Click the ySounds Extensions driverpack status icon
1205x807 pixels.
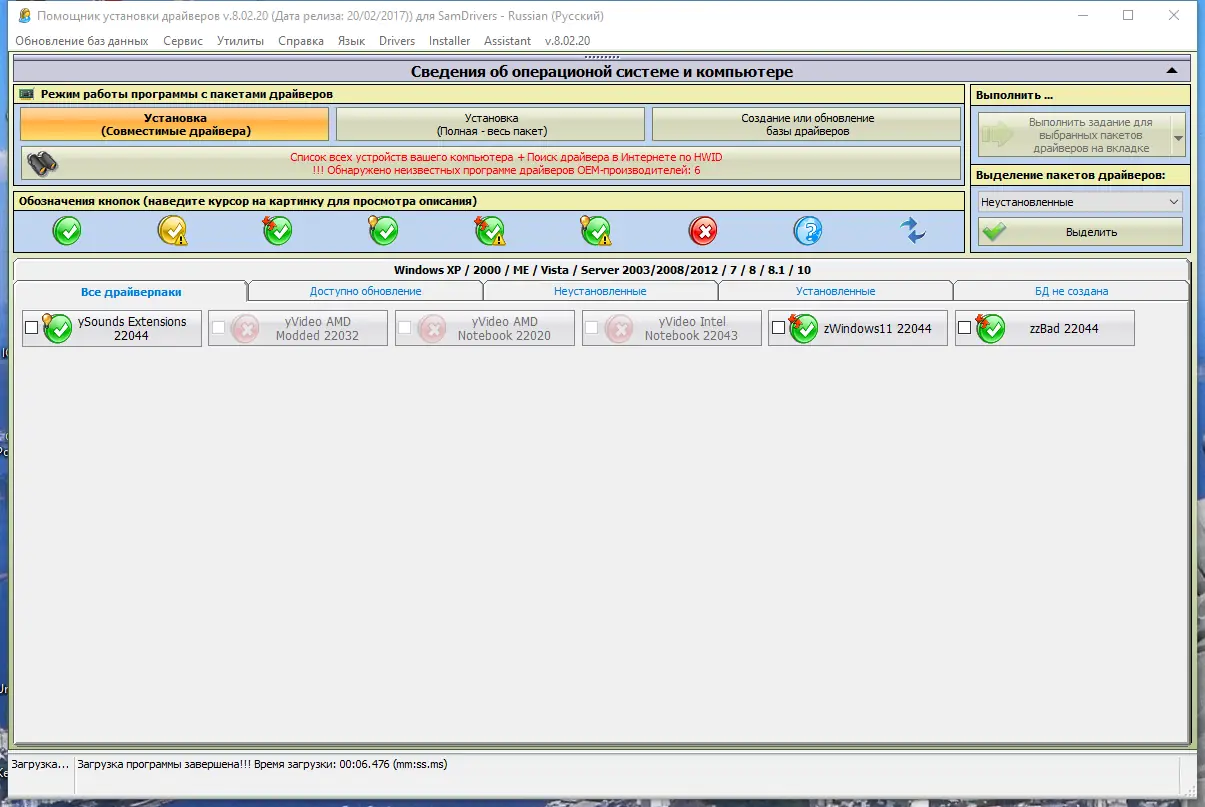click(57, 328)
